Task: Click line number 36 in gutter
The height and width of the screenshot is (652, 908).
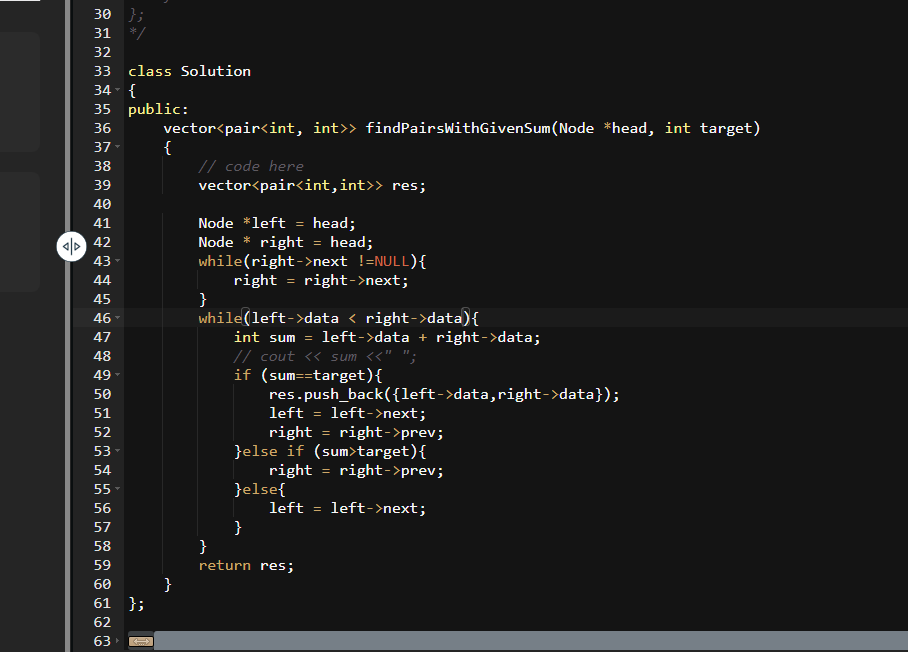Action: pos(102,128)
